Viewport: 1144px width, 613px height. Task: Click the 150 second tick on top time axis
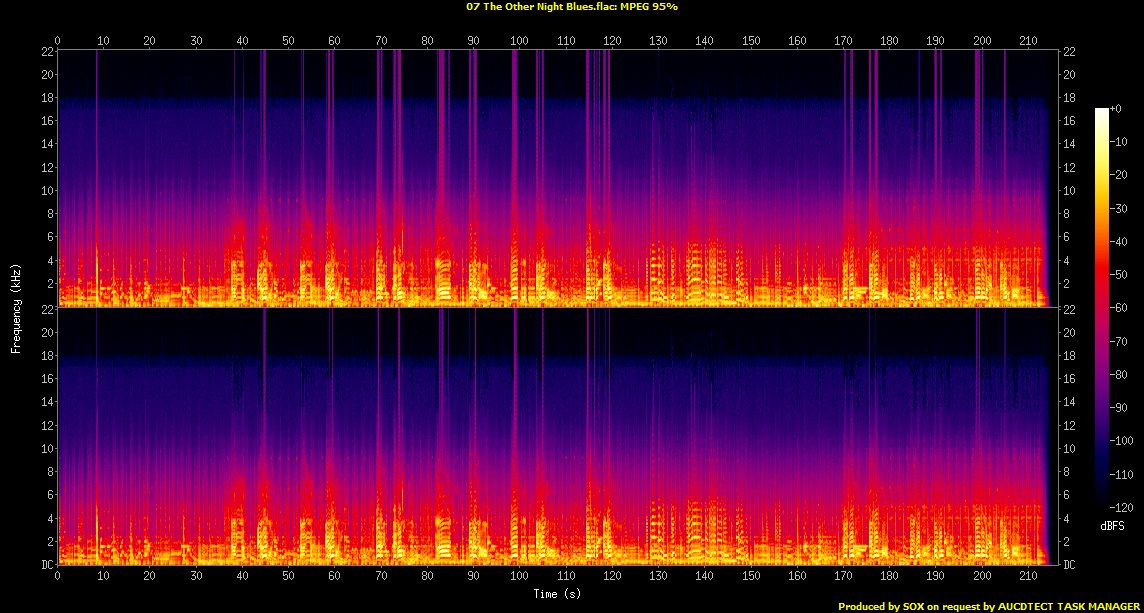(750, 41)
